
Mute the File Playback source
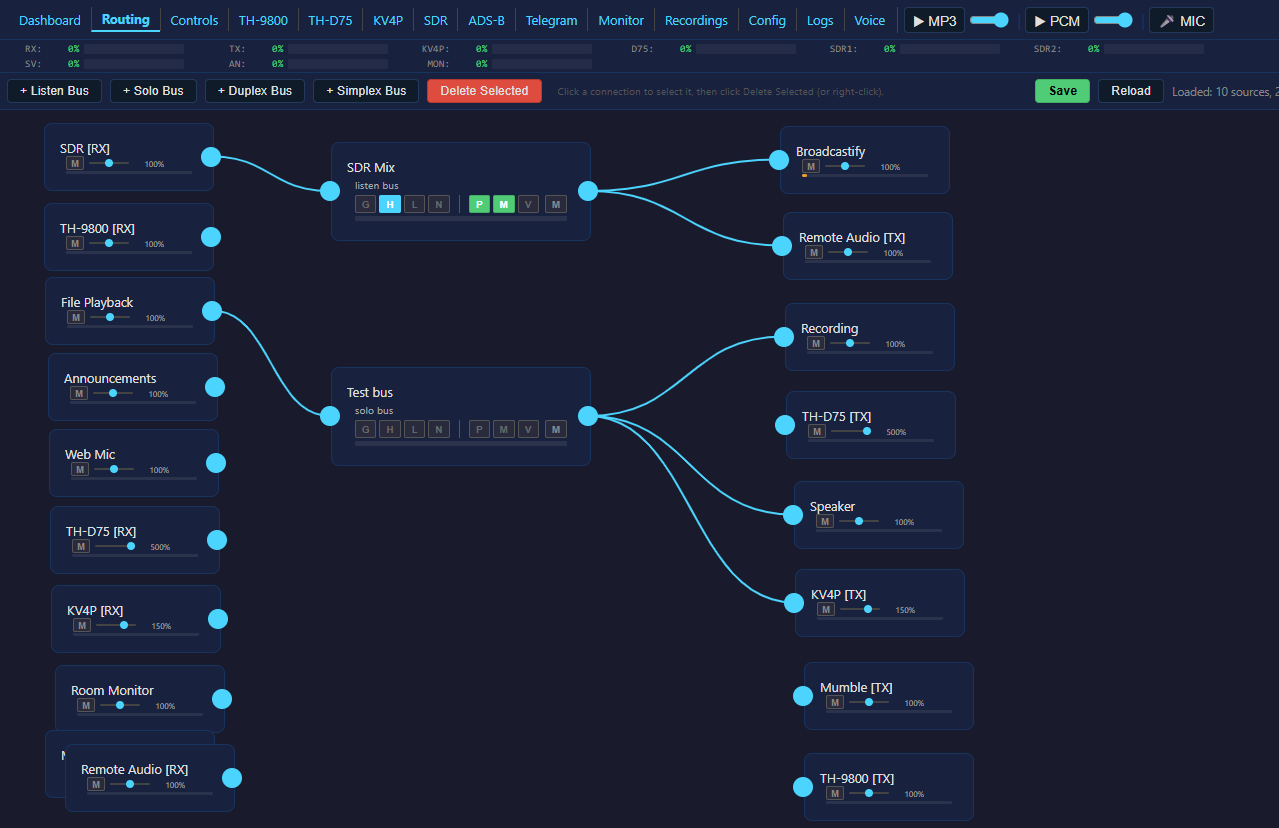pyautogui.click(x=75, y=317)
